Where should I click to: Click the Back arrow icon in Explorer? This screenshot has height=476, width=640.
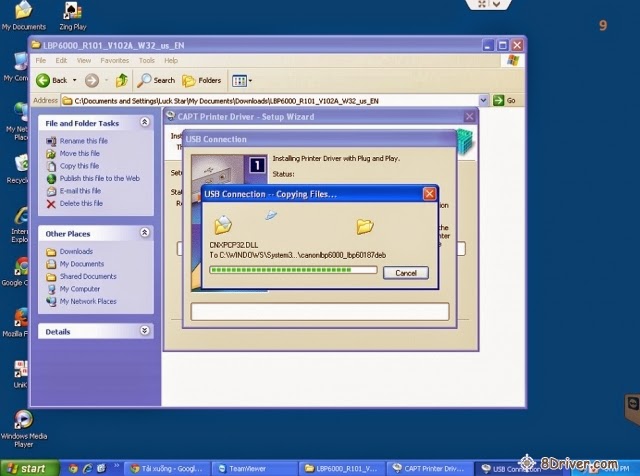pyautogui.click(x=43, y=80)
